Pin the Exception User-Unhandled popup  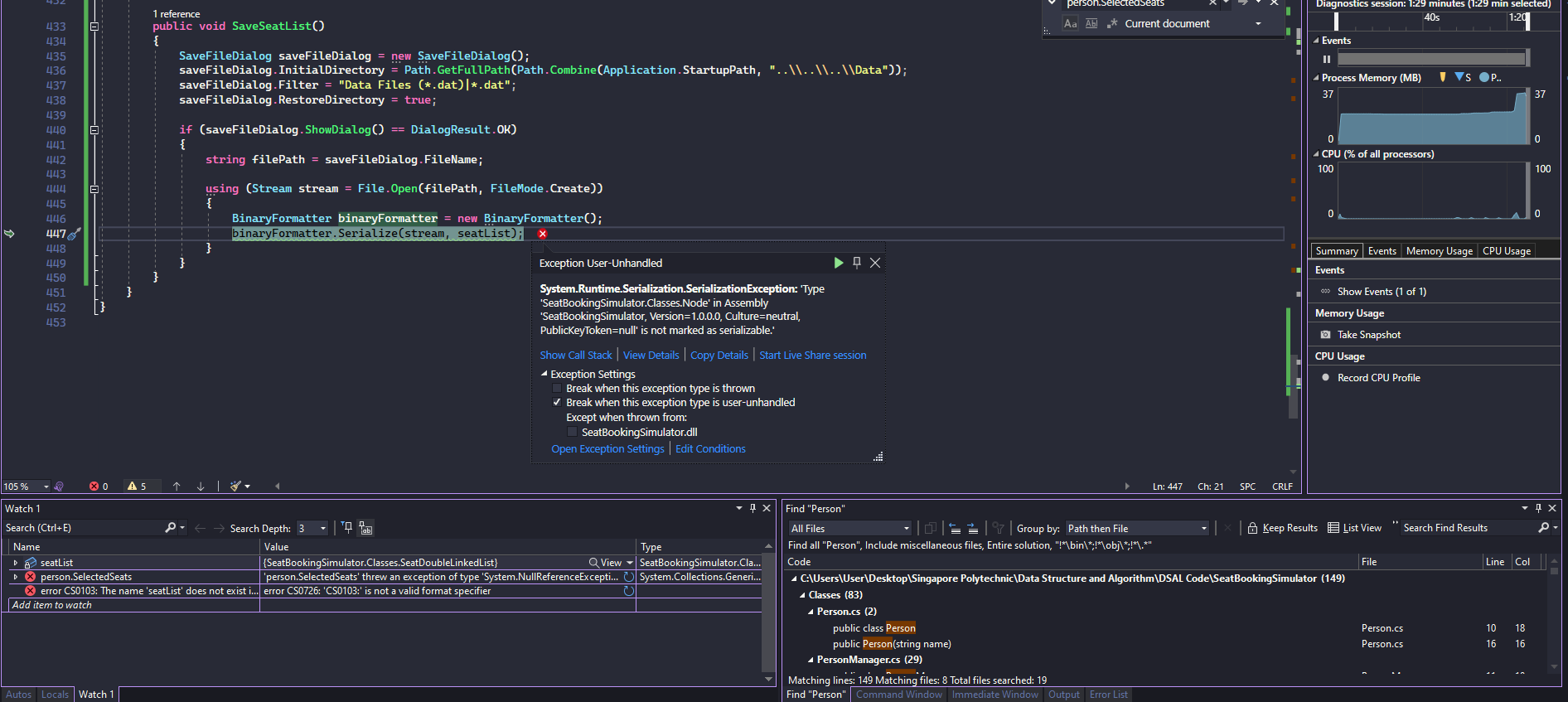tap(857, 263)
